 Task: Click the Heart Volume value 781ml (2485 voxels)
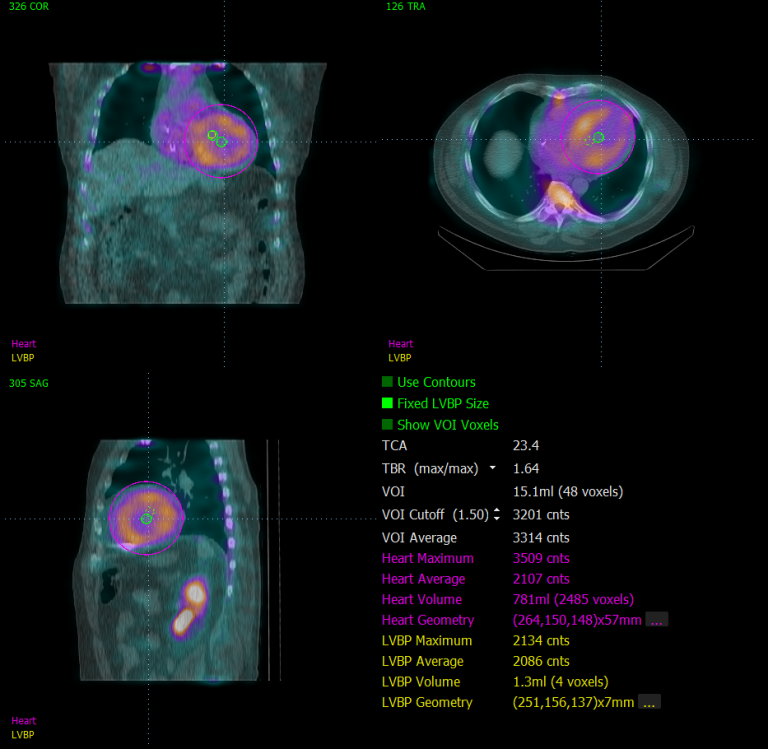(x=573, y=599)
